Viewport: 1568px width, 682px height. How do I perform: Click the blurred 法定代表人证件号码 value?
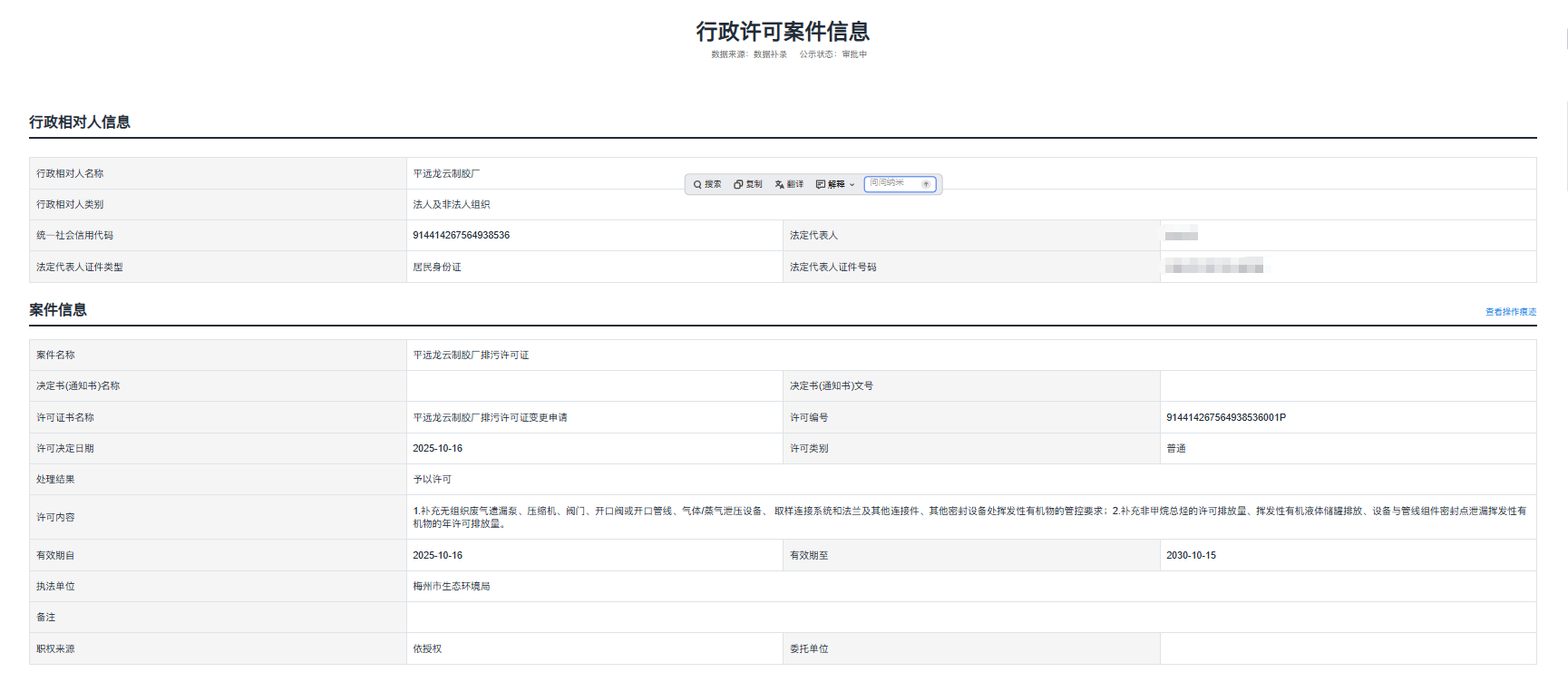coord(1214,267)
